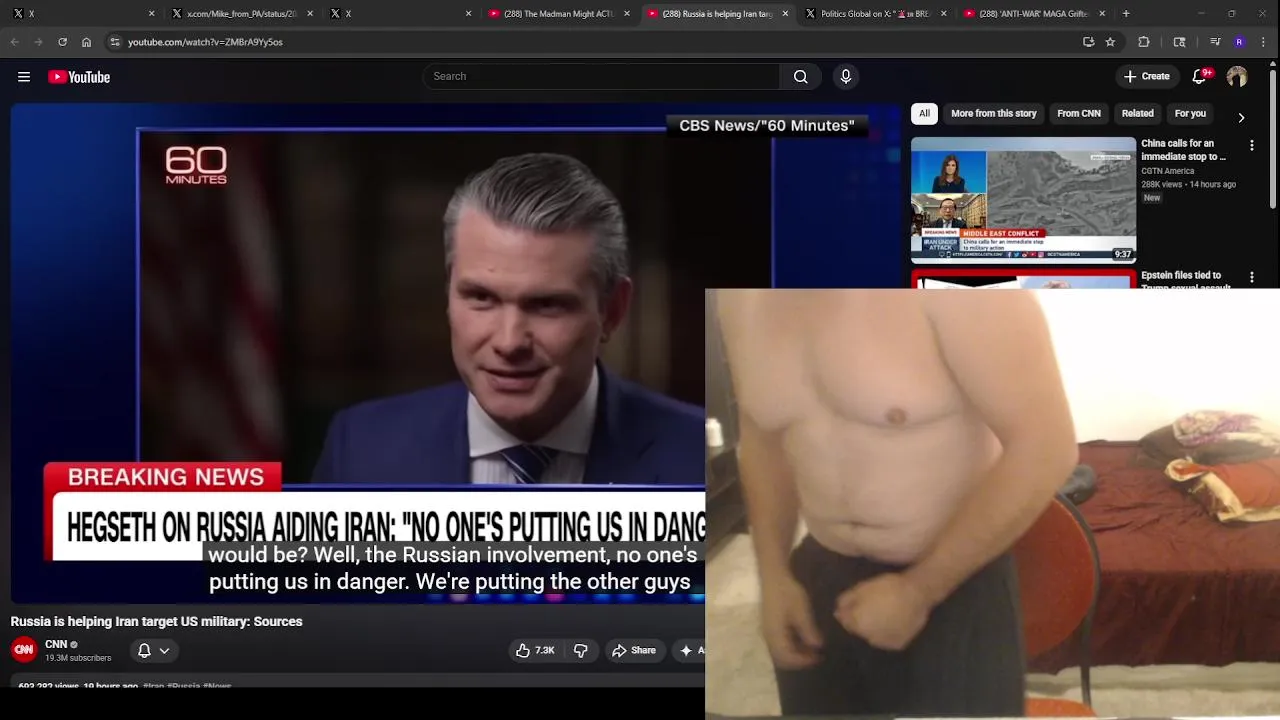Close the 'Madman Might ACTU' tab
The image size is (1280, 720).
coord(627,14)
